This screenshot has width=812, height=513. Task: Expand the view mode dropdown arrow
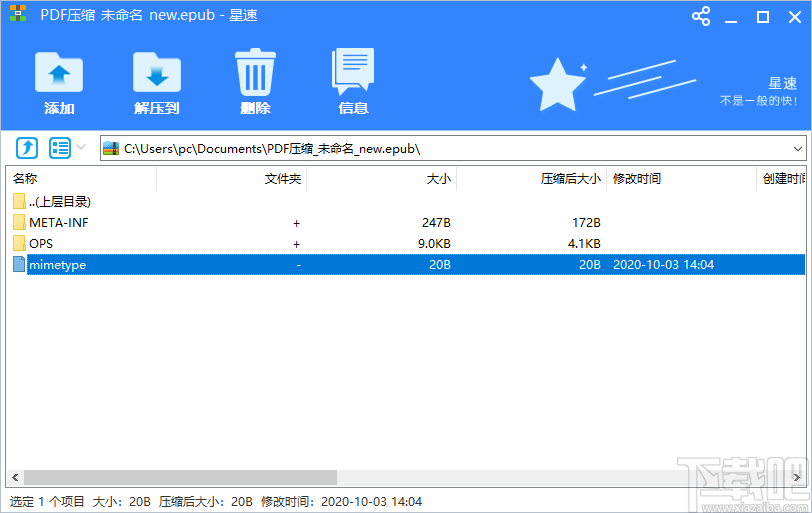click(x=81, y=147)
